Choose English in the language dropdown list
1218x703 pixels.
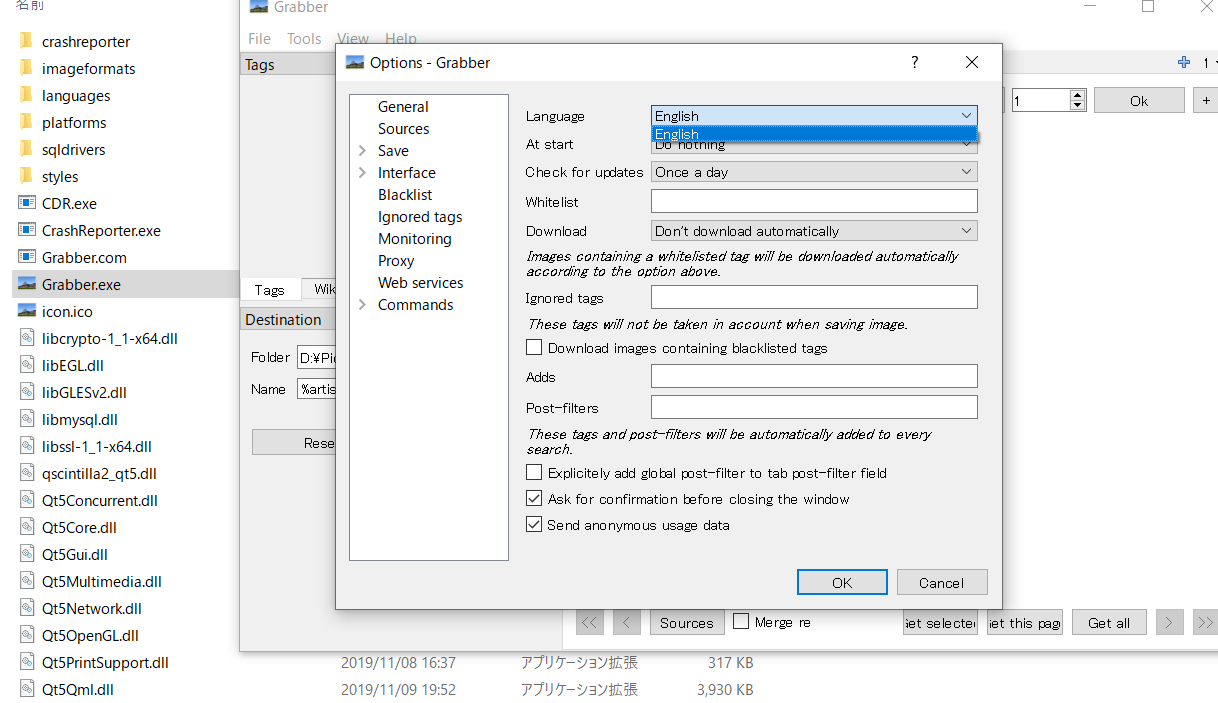click(x=814, y=134)
